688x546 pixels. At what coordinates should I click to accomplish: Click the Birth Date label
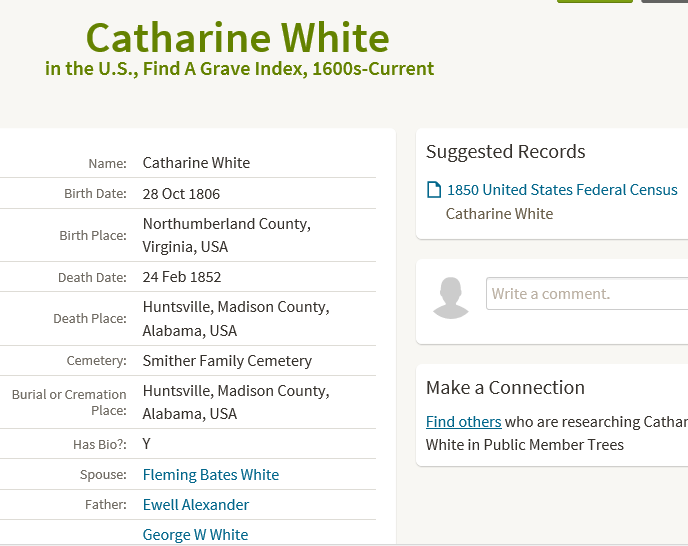[x=95, y=194]
